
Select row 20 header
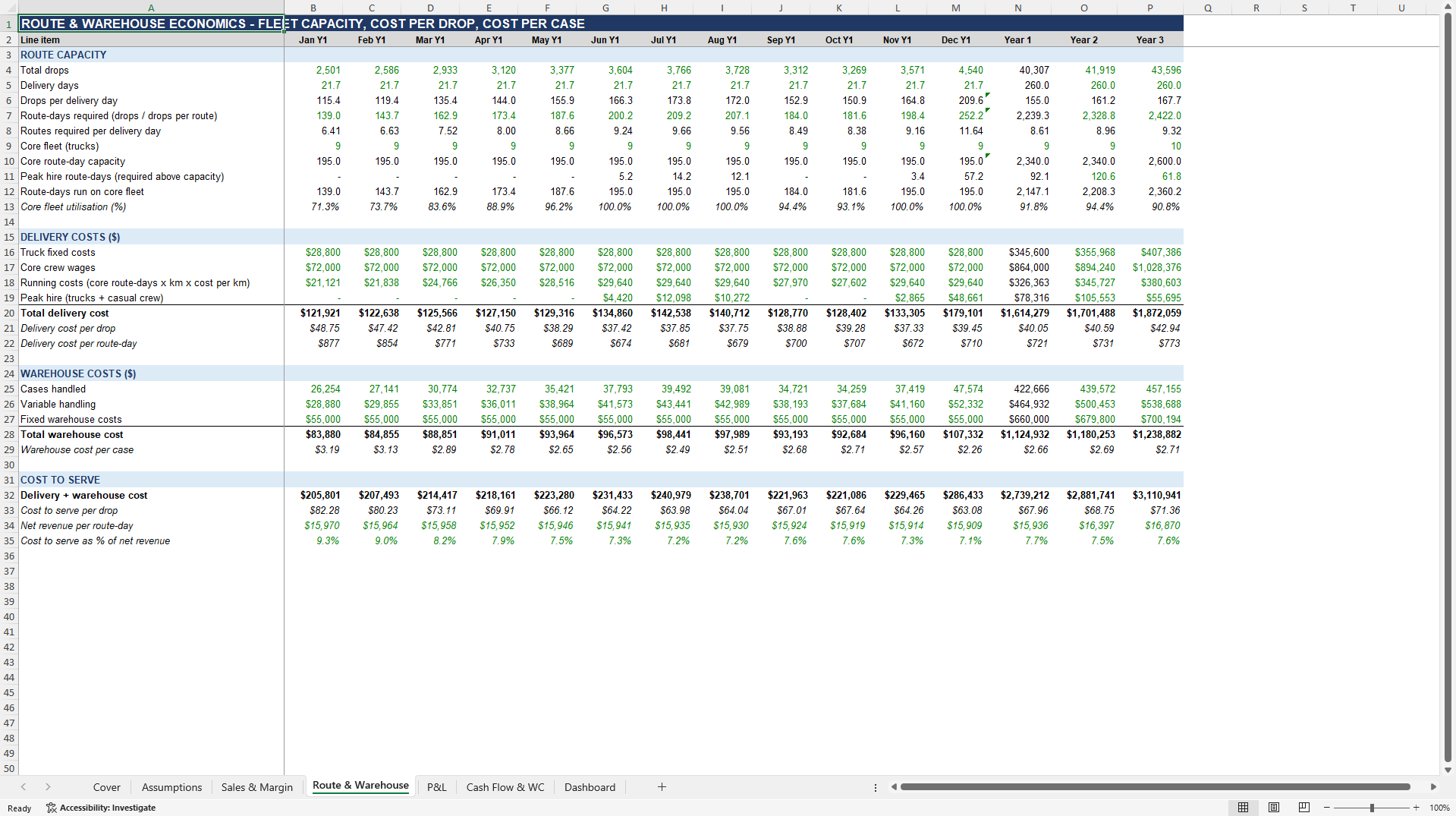point(9,313)
